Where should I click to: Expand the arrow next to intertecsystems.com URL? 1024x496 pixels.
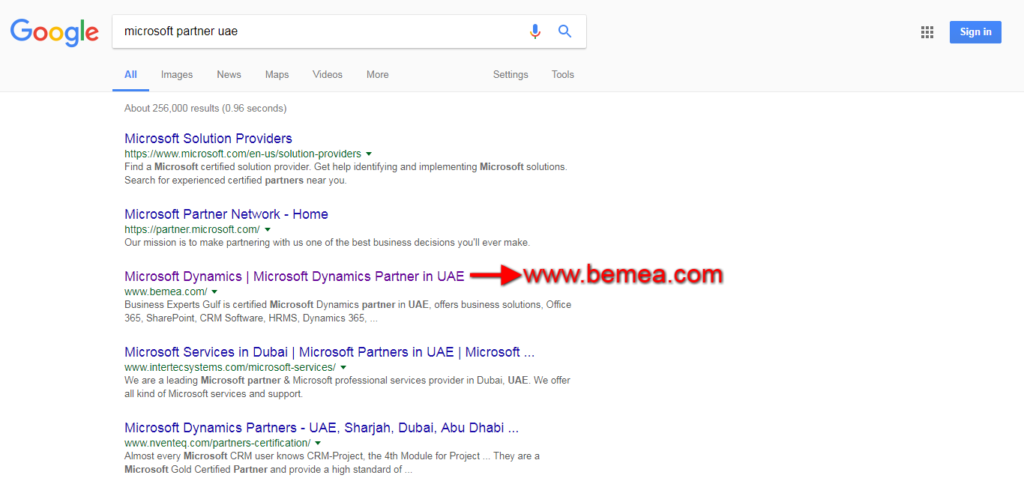345,368
